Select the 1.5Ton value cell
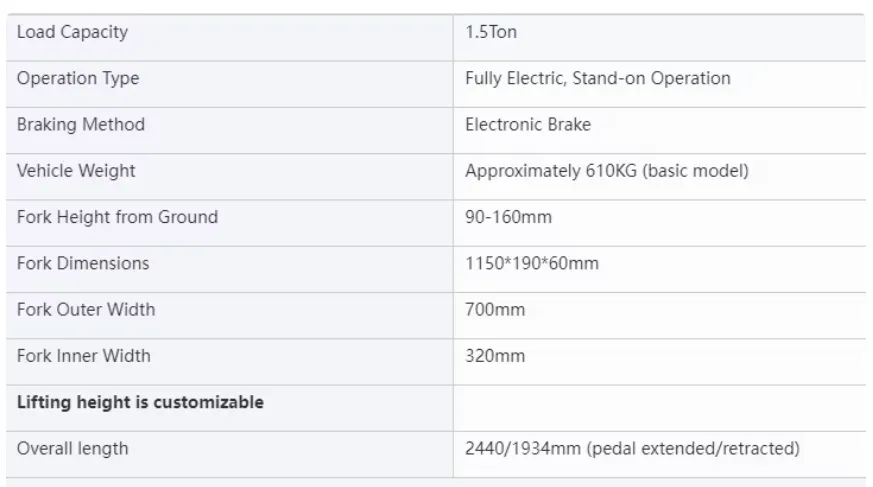The height and width of the screenshot is (487, 873). pyautogui.click(x=660, y=38)
